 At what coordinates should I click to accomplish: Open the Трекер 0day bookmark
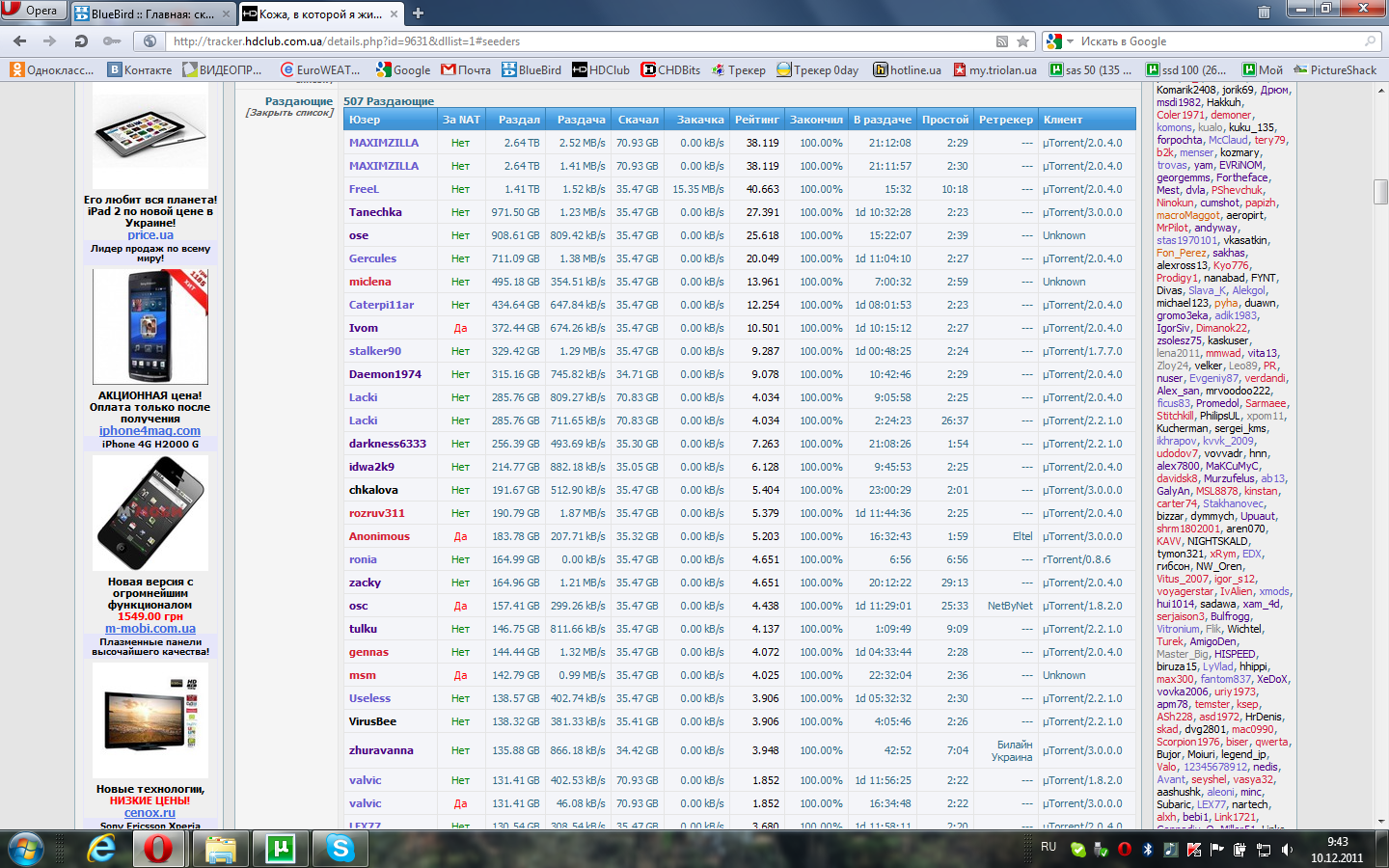[x=818, y=69]
